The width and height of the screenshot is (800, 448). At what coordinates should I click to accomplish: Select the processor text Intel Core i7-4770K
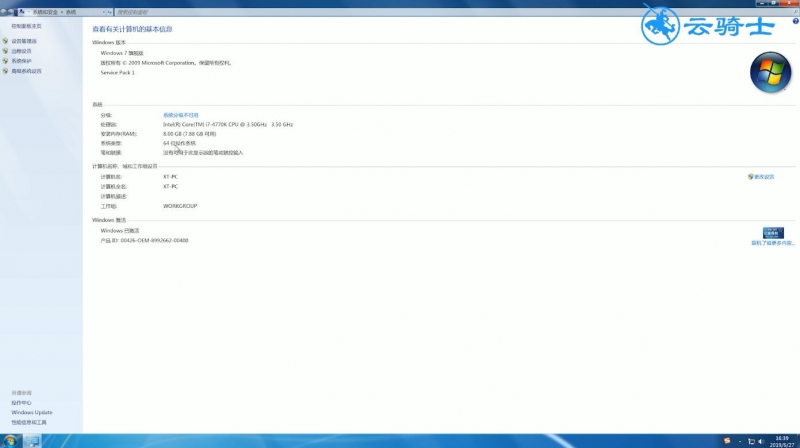(228, 125)
